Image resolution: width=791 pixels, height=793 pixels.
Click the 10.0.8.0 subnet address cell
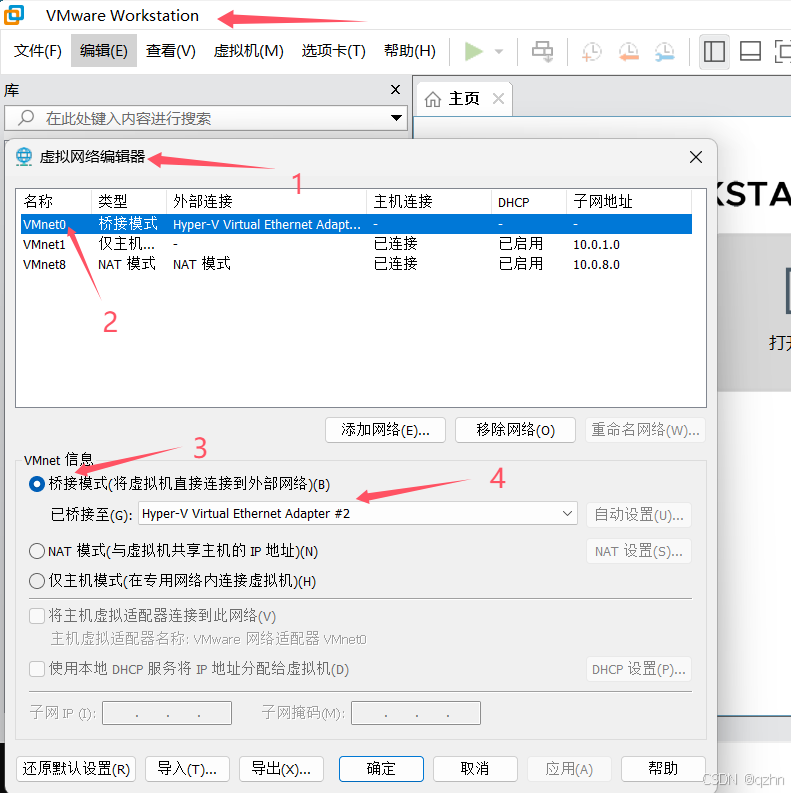point(596,265)
